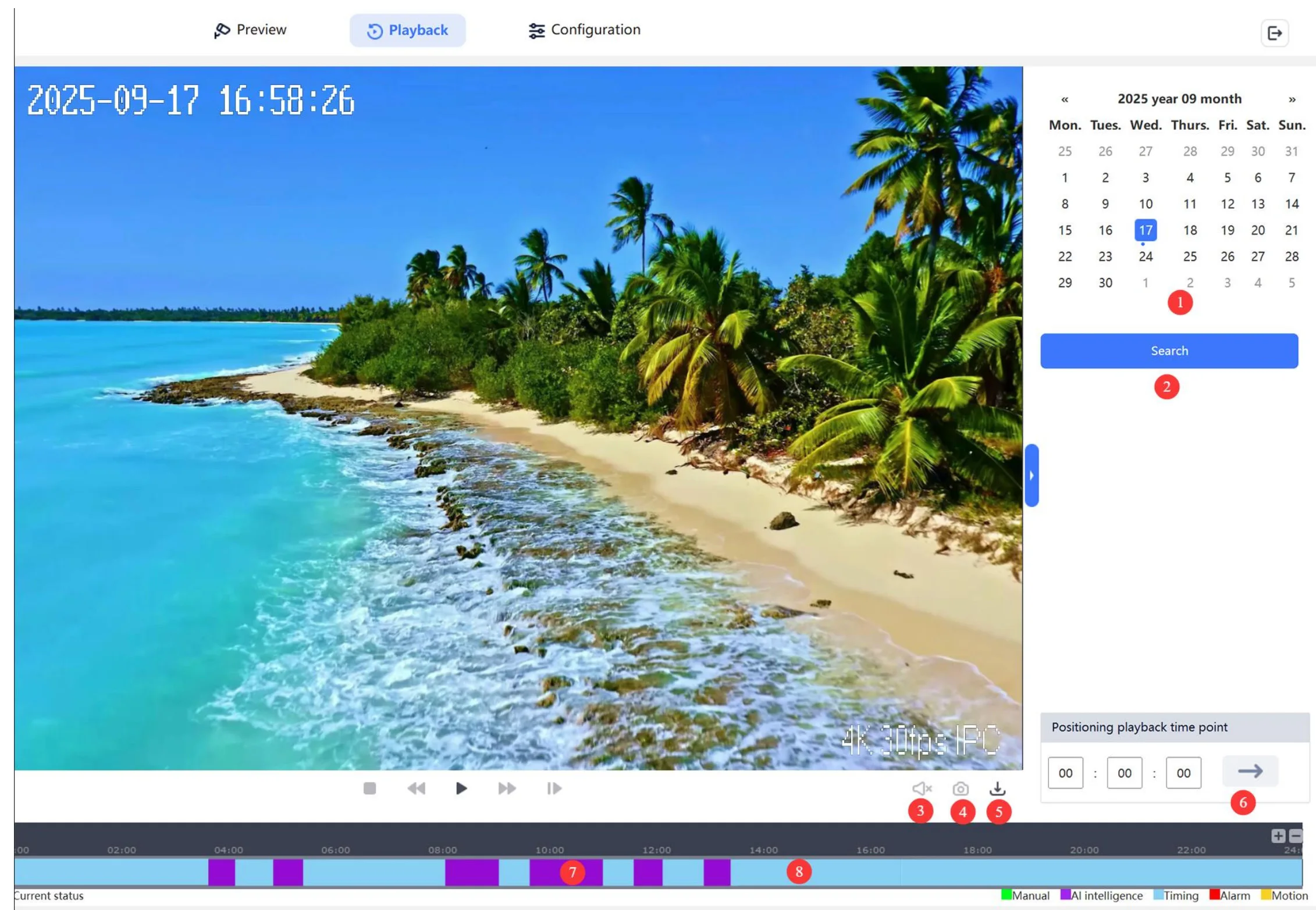Zoom out timeline with minus icon
Viewport: 1316px width, 910px height.
[1295, 836]
